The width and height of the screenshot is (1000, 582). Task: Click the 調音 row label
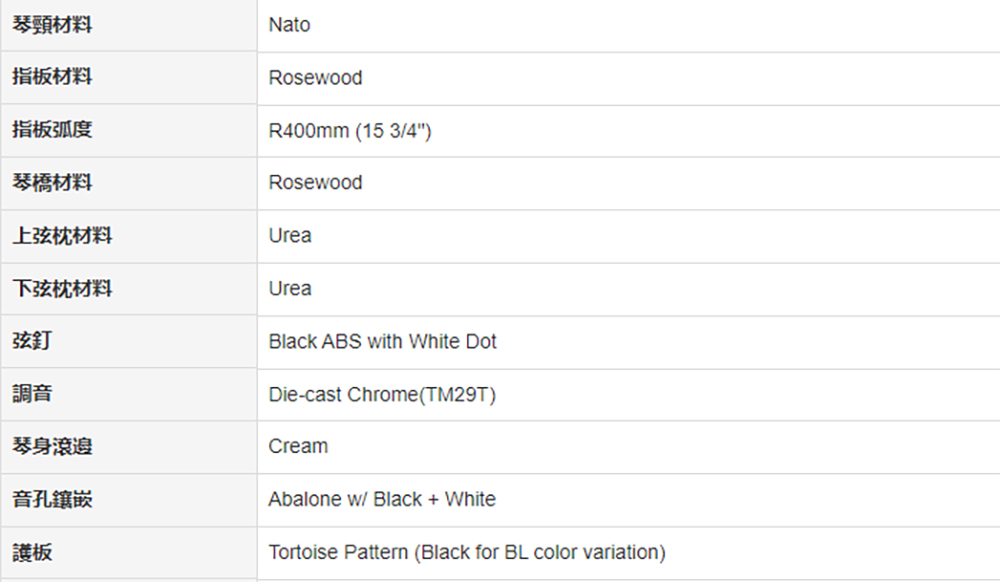(32, 393)
